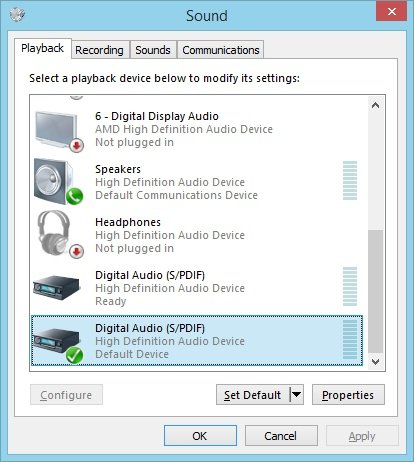The width and height of the screenshot is (414, 462).
Task: Click the scroll up arrow in device list
Action: pos(375,106)
